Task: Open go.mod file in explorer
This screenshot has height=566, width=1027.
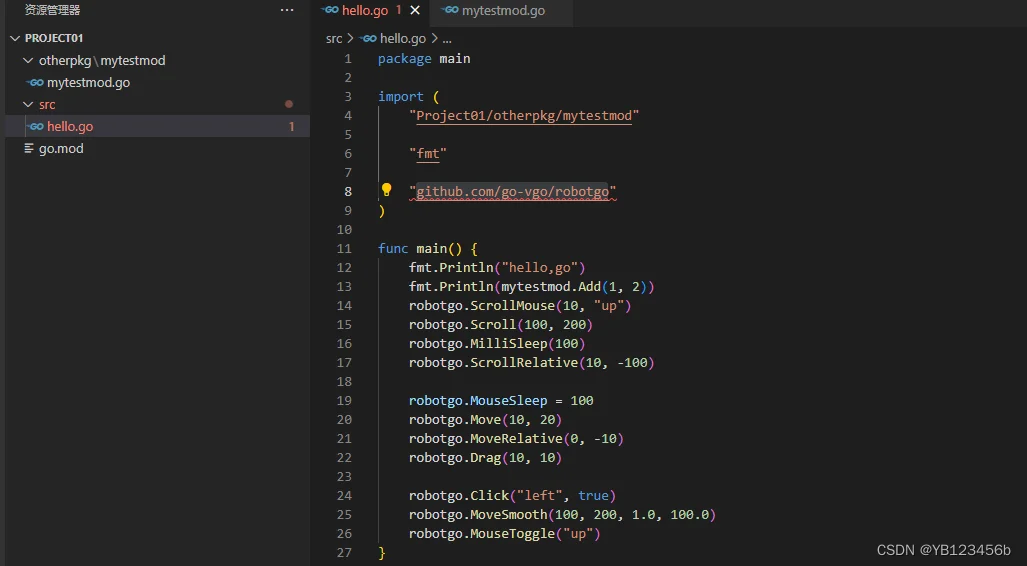Action: click(x=61, y=149)
